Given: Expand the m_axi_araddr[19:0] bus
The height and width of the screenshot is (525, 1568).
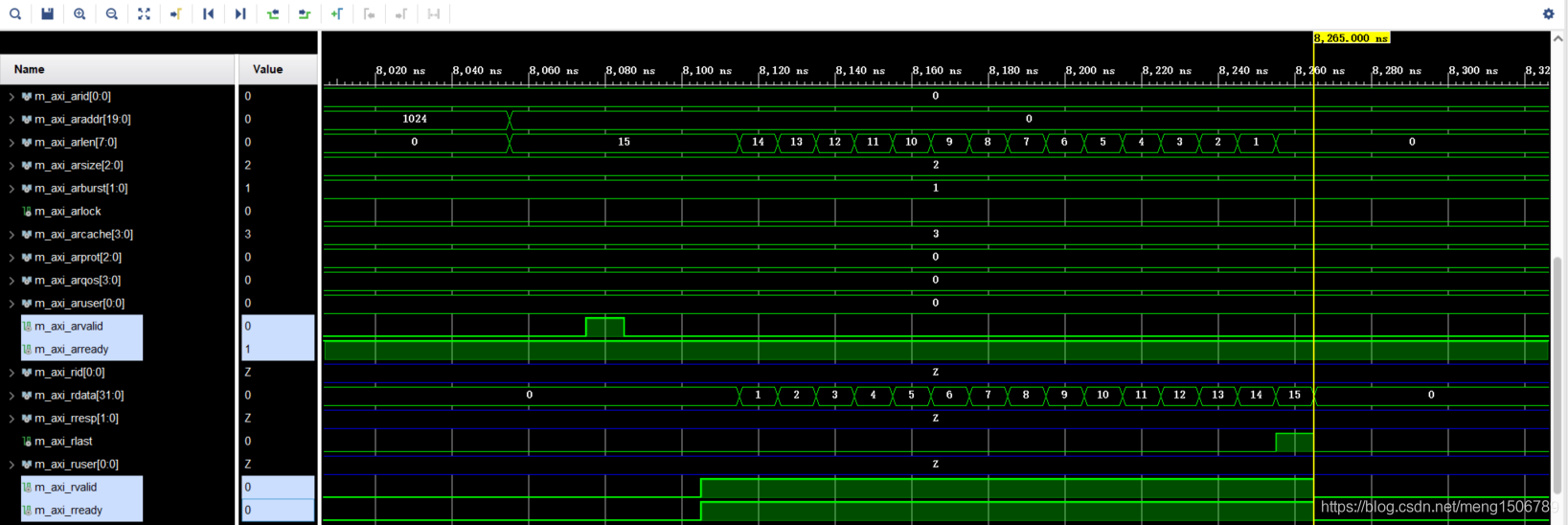Looking at the screenshot, I should (x=11, y=120).
